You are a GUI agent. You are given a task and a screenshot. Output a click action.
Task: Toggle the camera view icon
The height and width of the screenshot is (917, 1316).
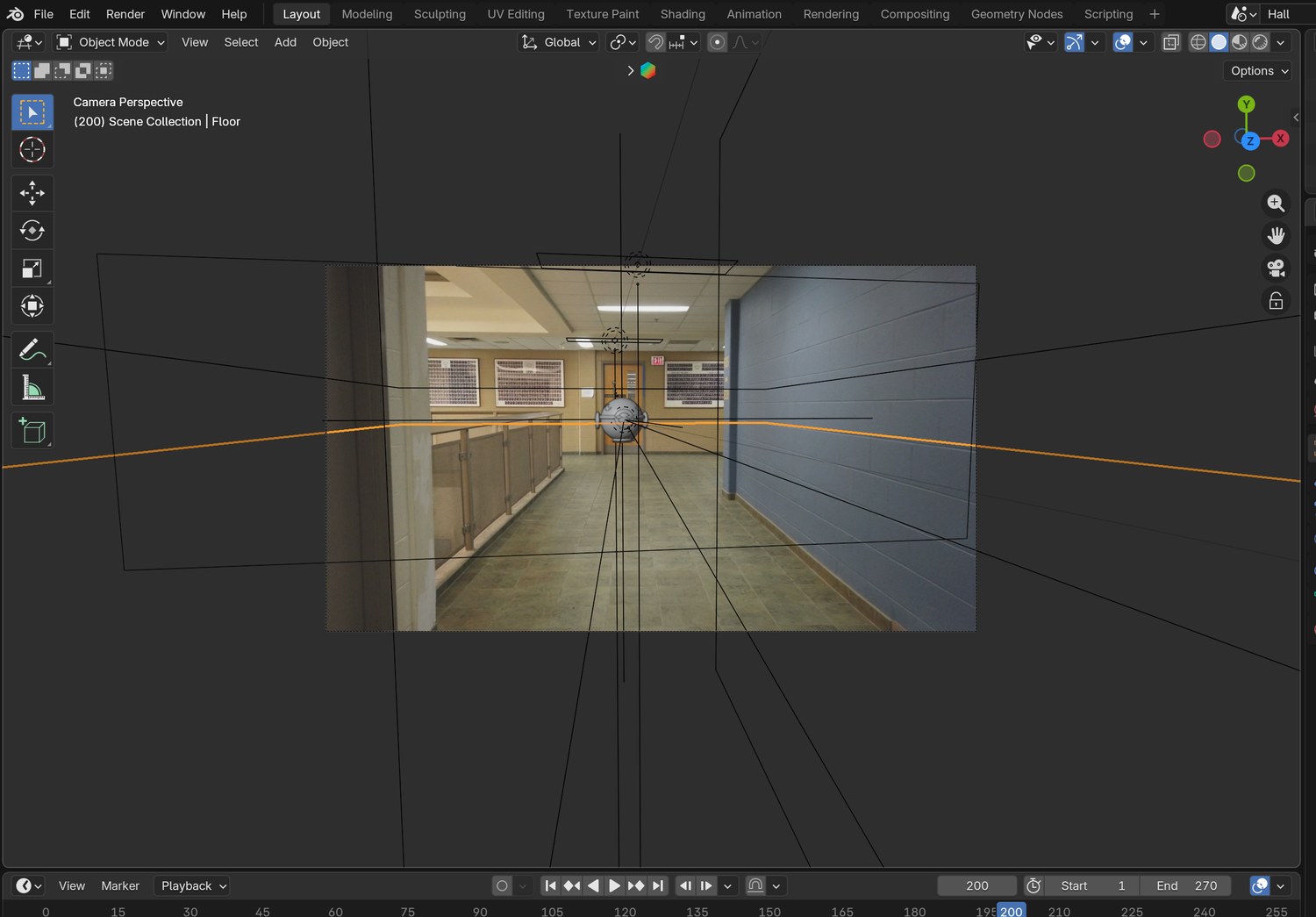(1276, 269)
